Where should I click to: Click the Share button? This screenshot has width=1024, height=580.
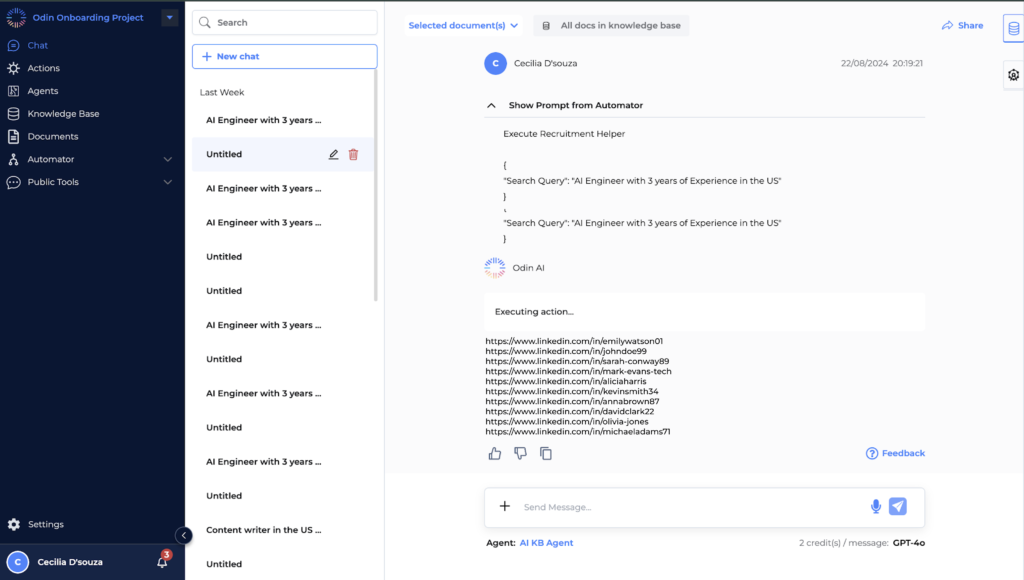[963, 25]
